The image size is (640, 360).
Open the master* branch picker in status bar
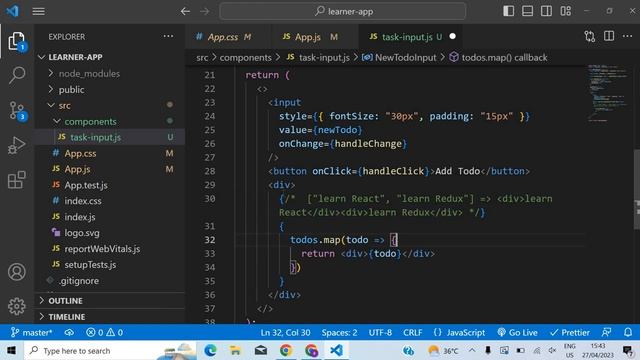click(x=31, y=333)
